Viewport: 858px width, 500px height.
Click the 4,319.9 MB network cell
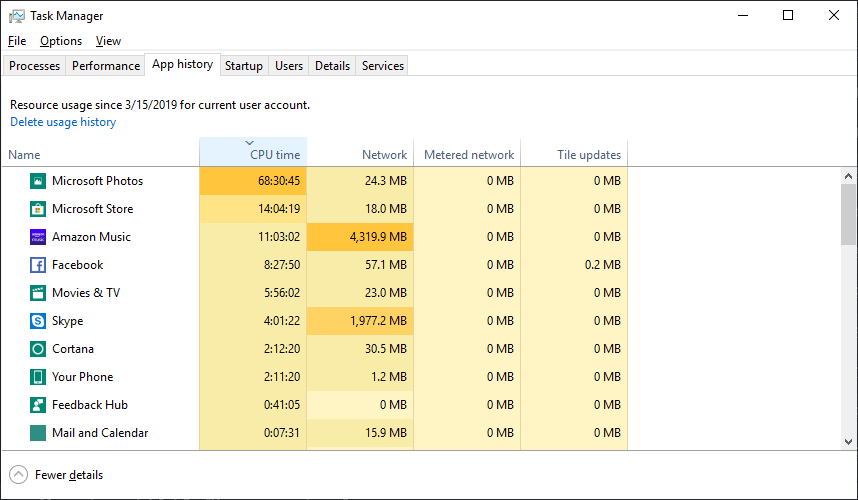360,237
